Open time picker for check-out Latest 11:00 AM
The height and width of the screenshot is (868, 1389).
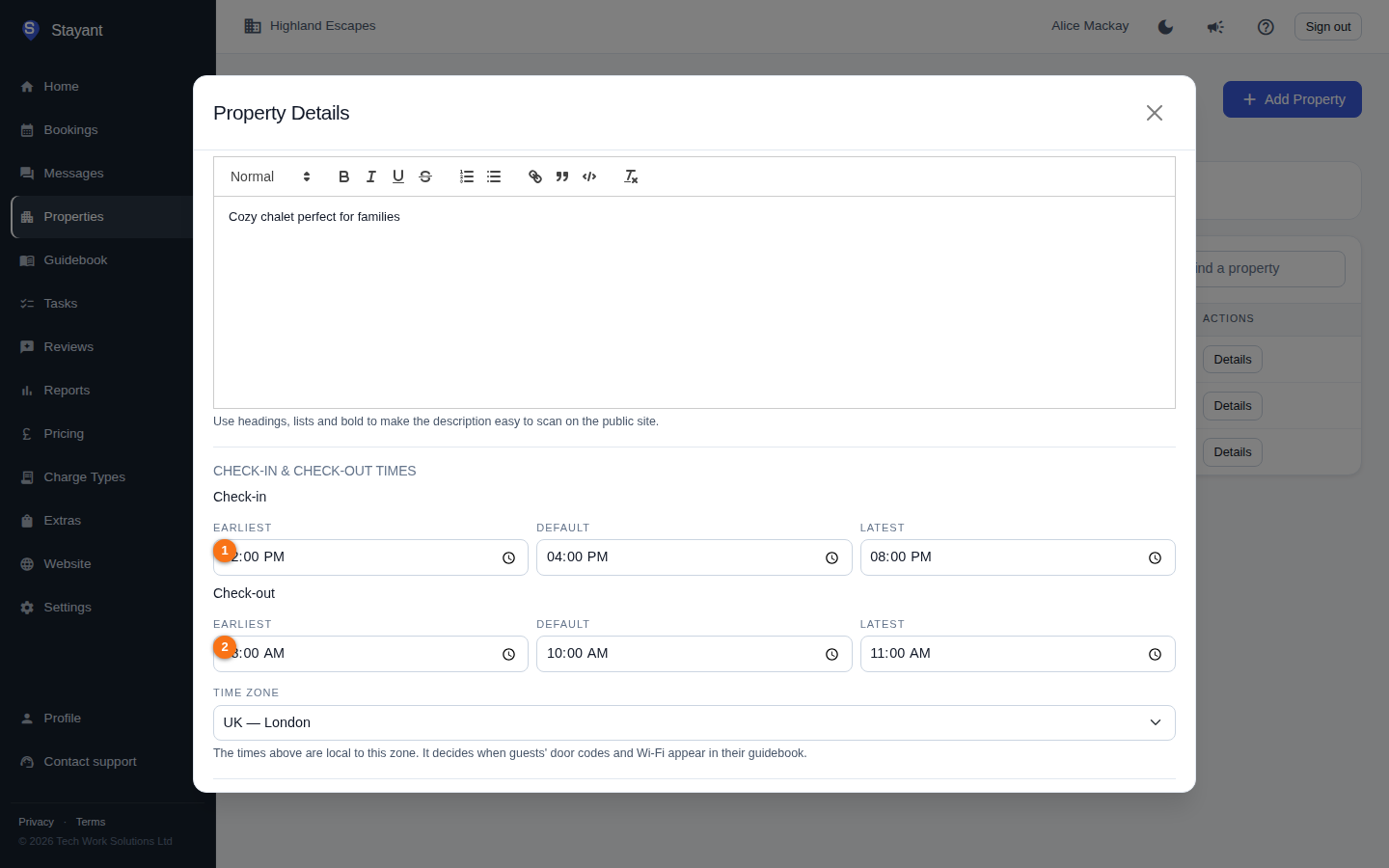coord(1155,654)
